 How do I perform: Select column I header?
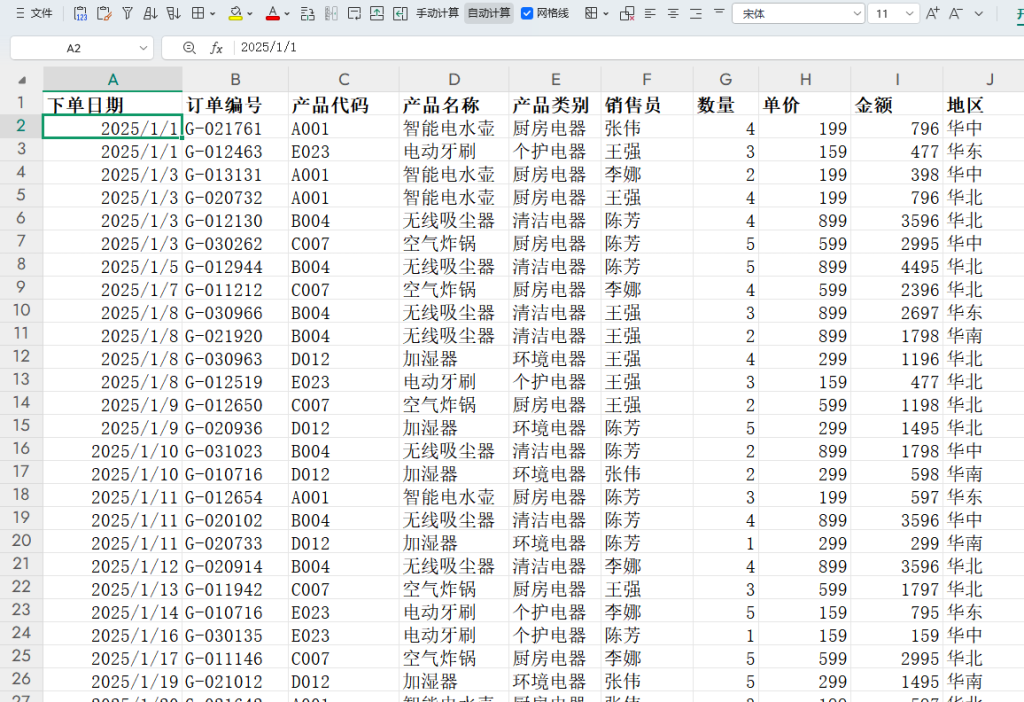(x=897, y=79)
